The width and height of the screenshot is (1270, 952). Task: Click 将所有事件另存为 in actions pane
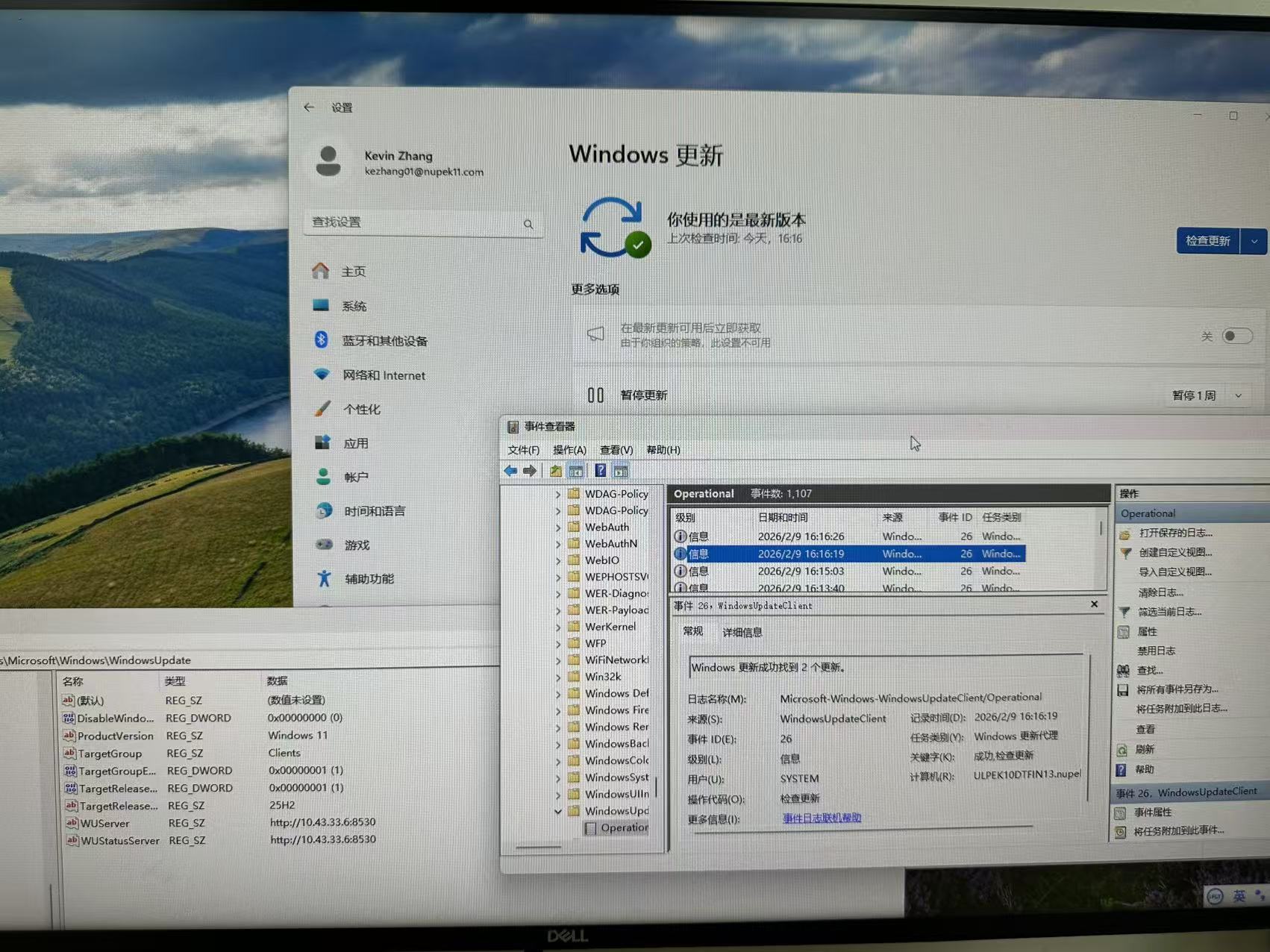click(1177, 689)
